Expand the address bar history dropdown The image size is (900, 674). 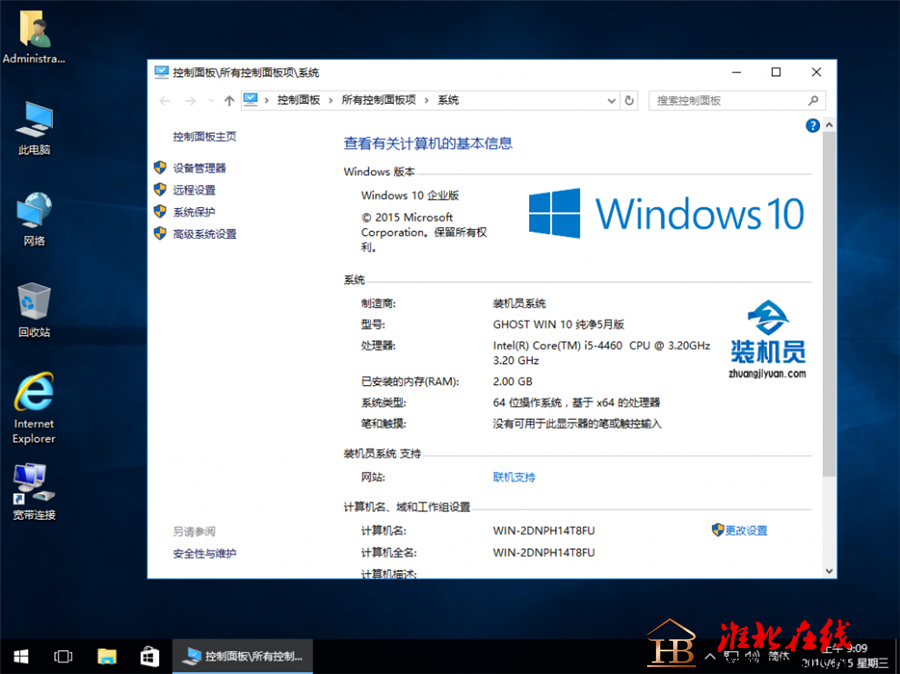pyautogui.click(x=611, y=101)
